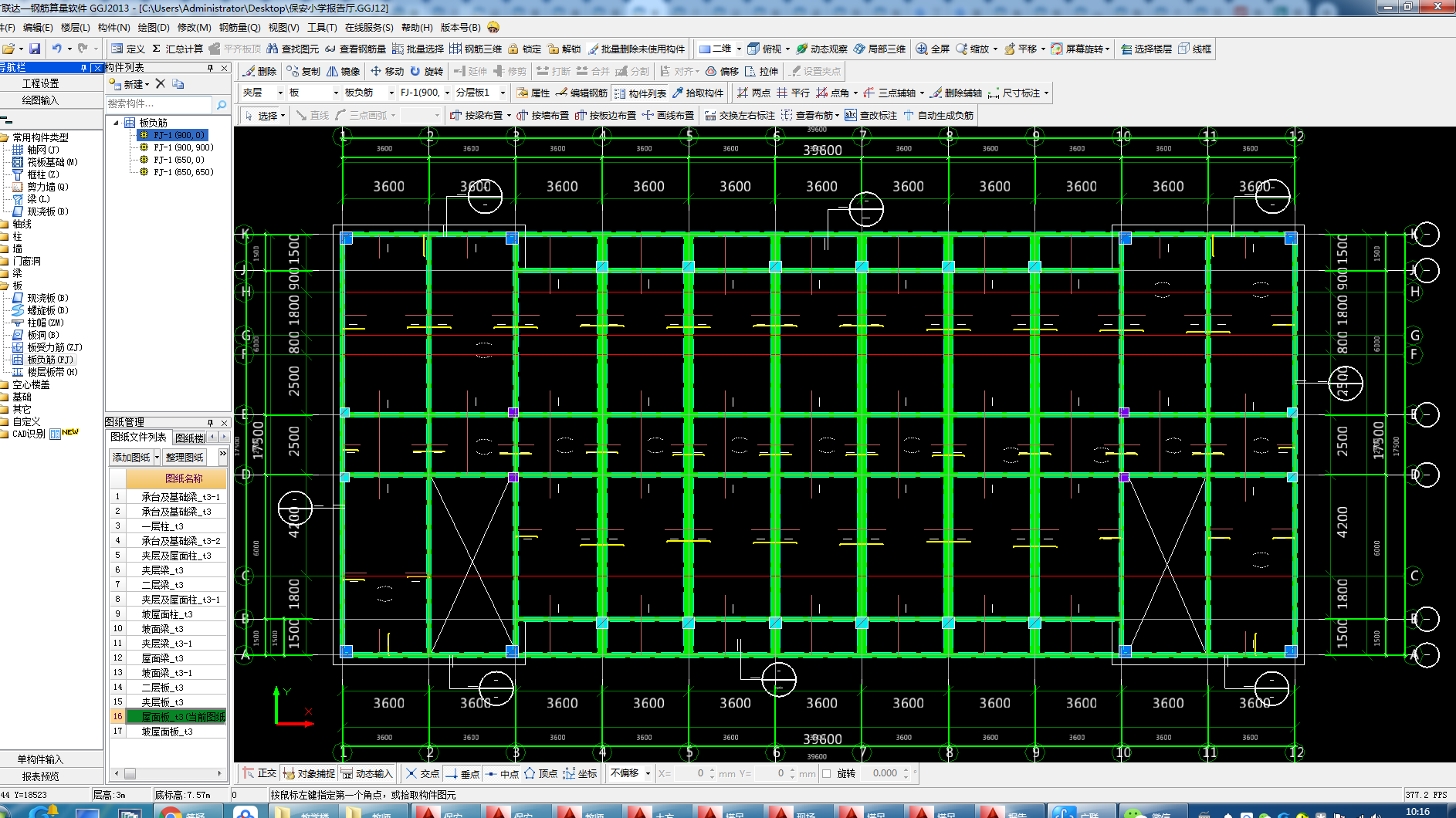The image size is (1456, 818).
Task: Open the 定义 (Define) tool
Action: click(x=128, y=49)
